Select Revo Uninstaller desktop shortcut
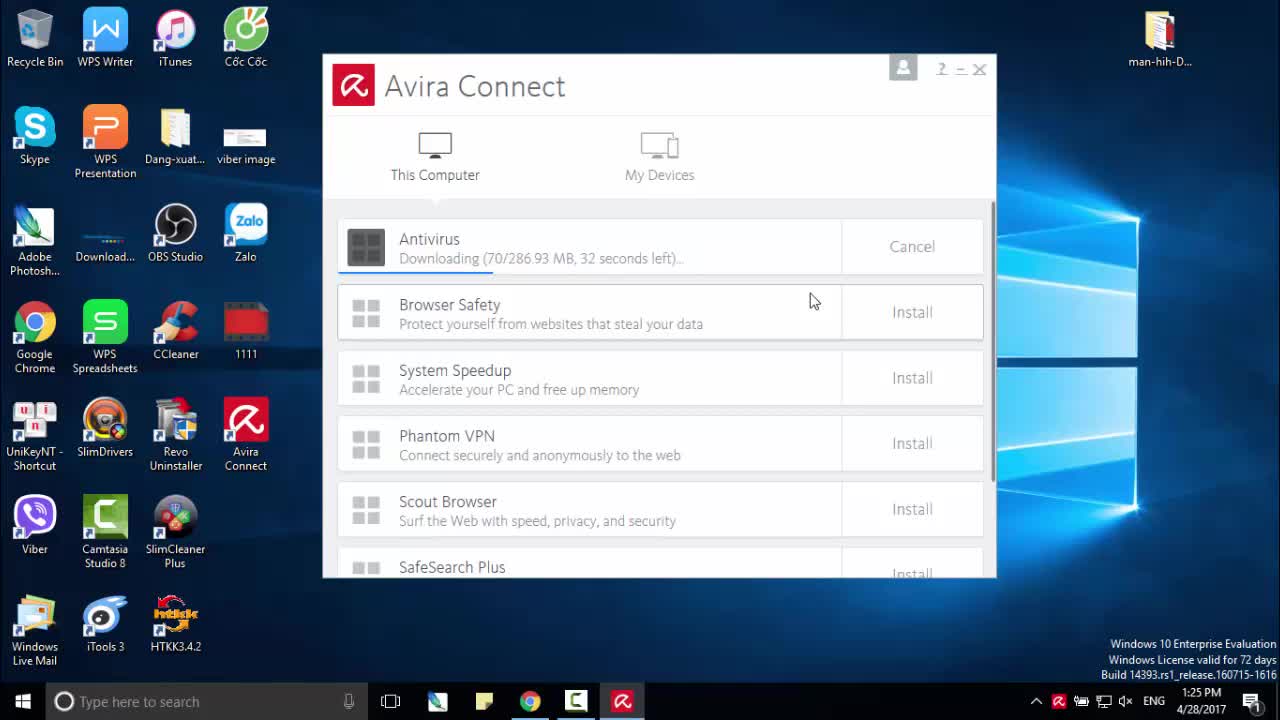Image resolution: width=1280 pixels, height=720 pixels. coord(175,435)
